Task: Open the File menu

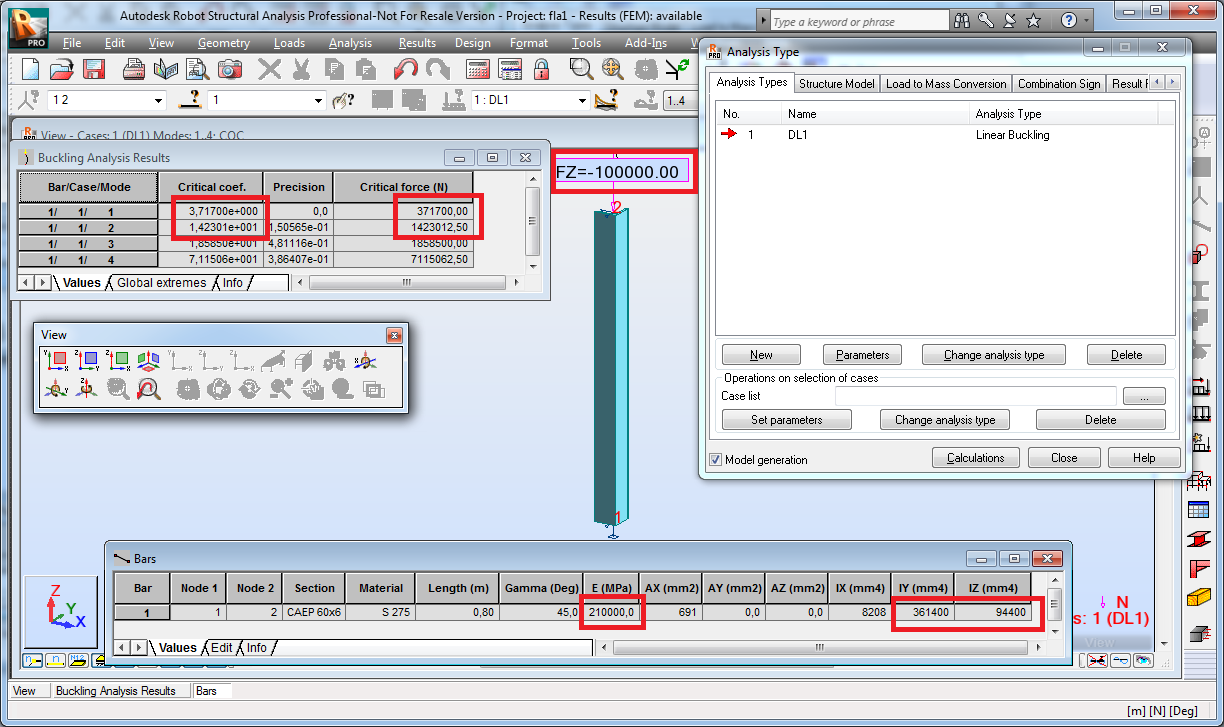Action: [x=72, y=43]
